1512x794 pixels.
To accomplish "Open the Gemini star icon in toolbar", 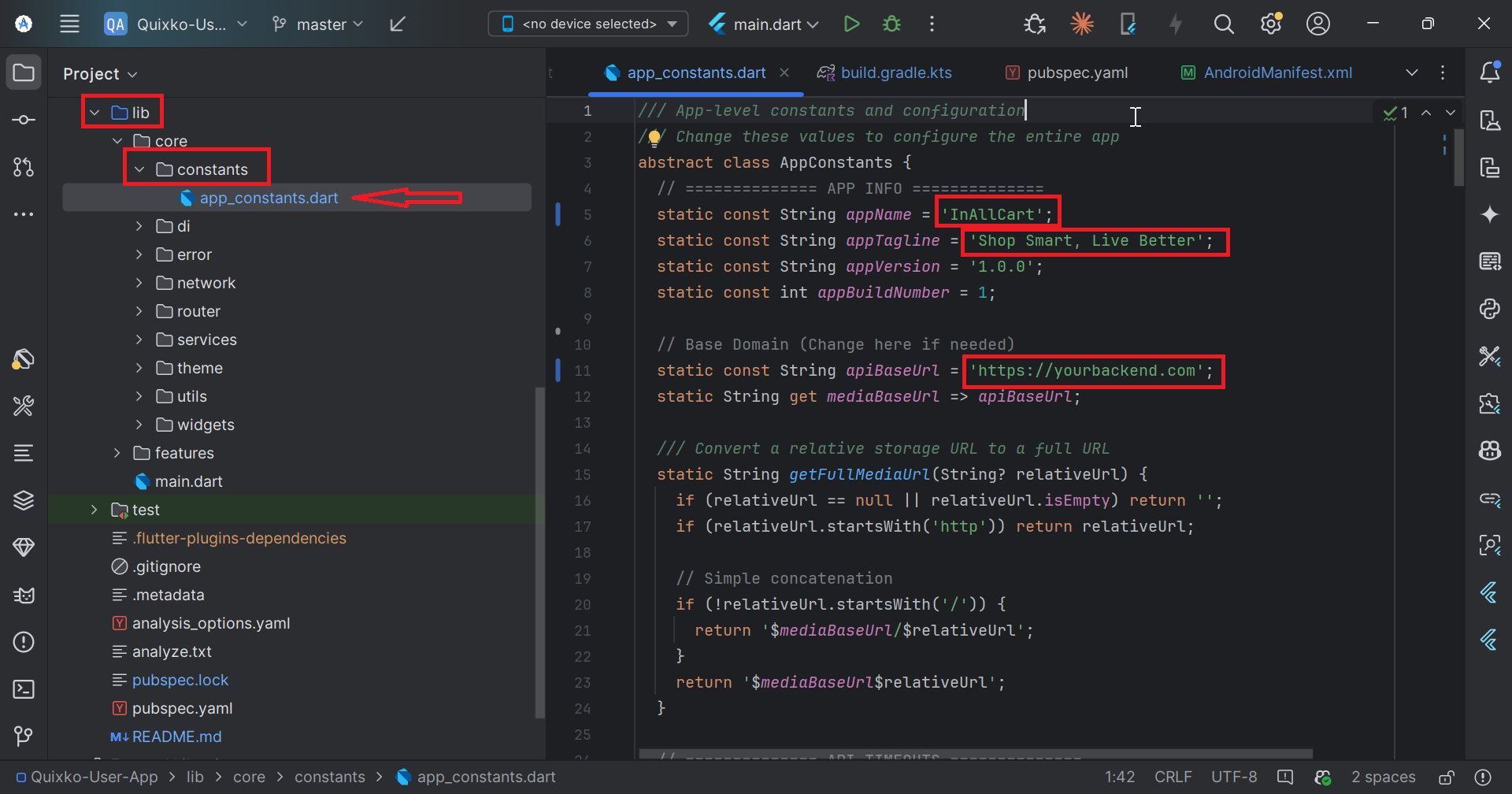I will click(x=1082, y=24).
